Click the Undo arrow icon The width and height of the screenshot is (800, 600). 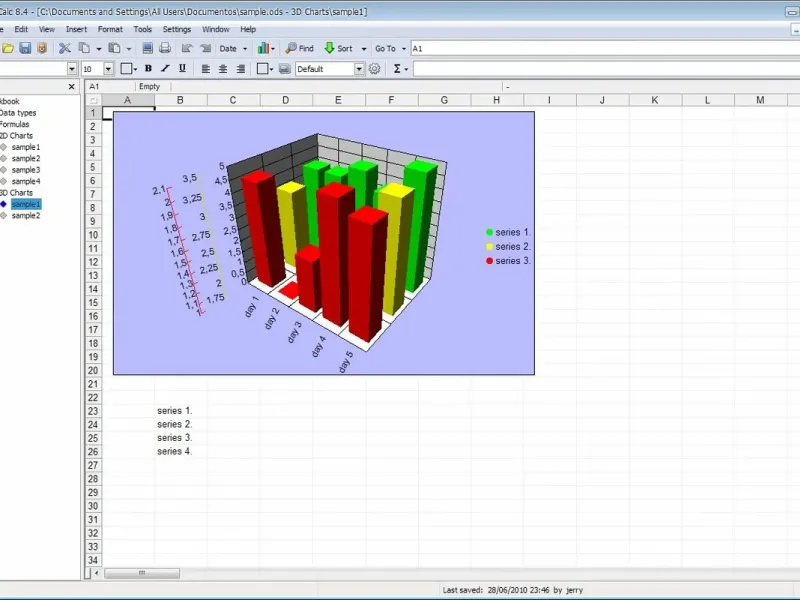tap(187, 48)
